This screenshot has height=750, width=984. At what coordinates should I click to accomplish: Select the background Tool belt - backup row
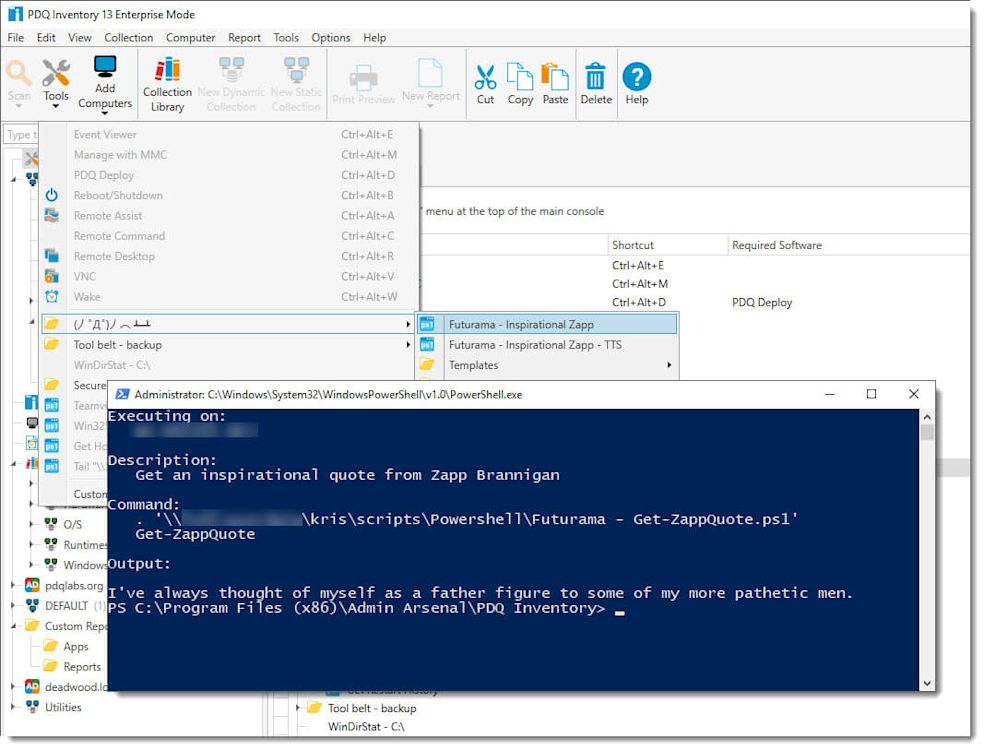click(372, 708)
